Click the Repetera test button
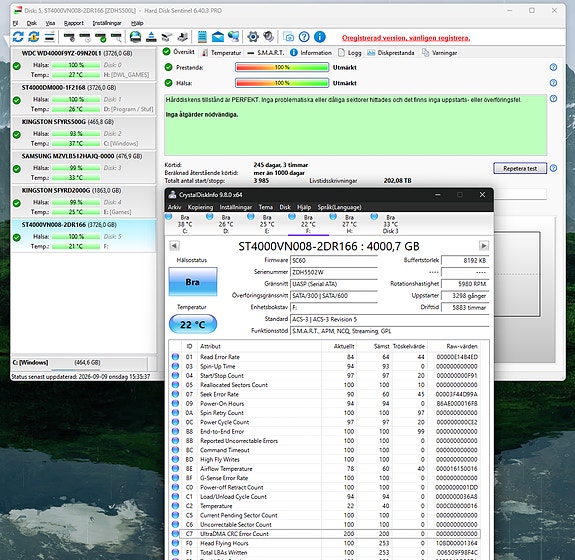Screen dimensions: 575x560 click(x=520, y=168)
